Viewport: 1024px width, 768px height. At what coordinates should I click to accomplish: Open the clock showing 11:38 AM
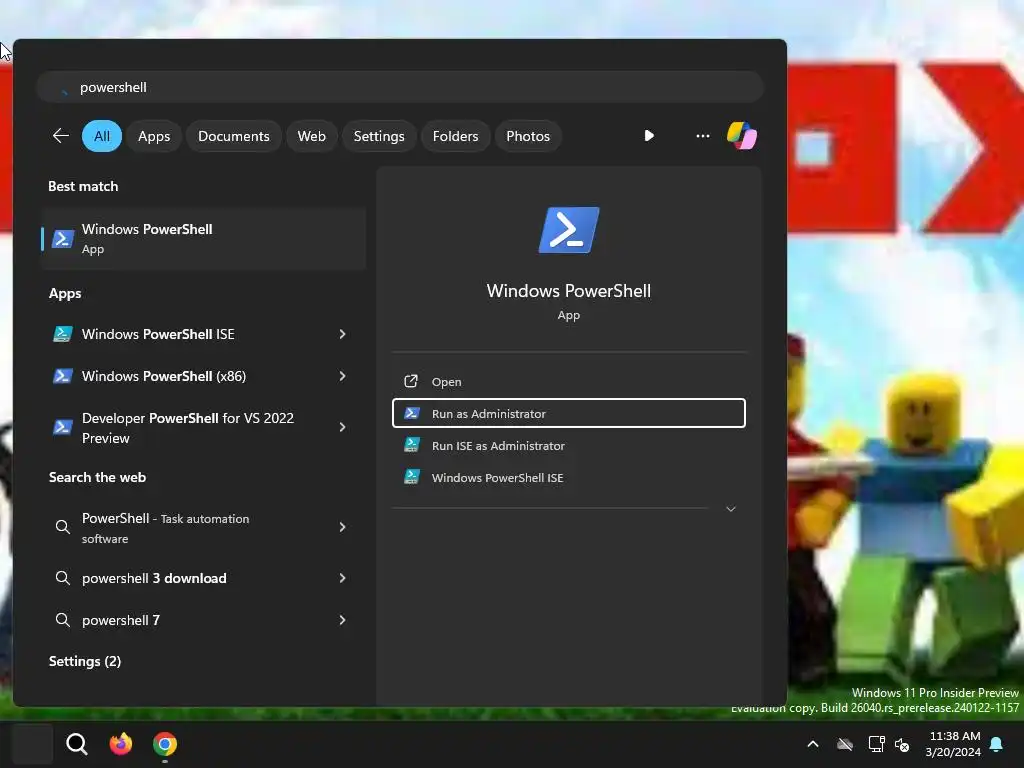click(x=953, y=744)
